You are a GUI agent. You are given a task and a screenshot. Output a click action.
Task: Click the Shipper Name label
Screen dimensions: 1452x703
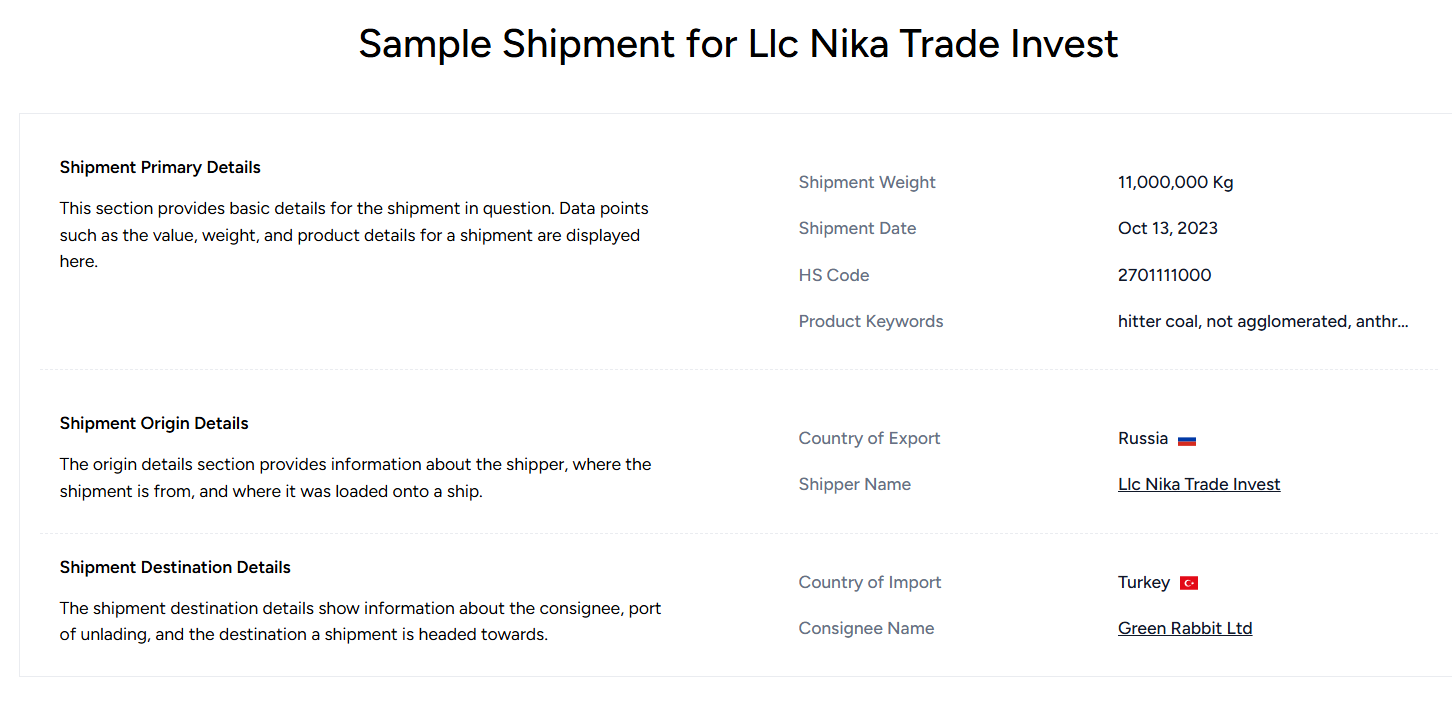(x=855, y=484)
